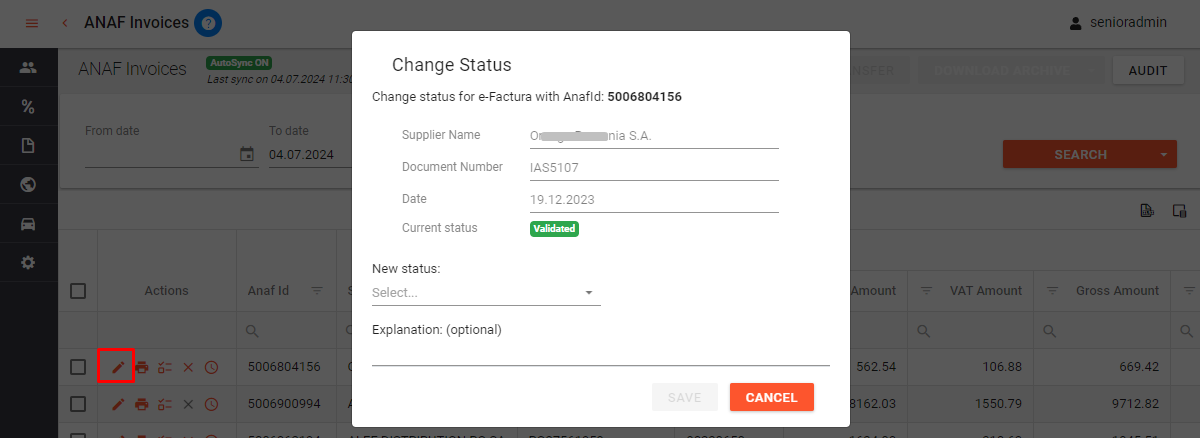This screenshot has height=438, width=1200.
Task: Open the help question mark icon
Action: tap(208, 22)
